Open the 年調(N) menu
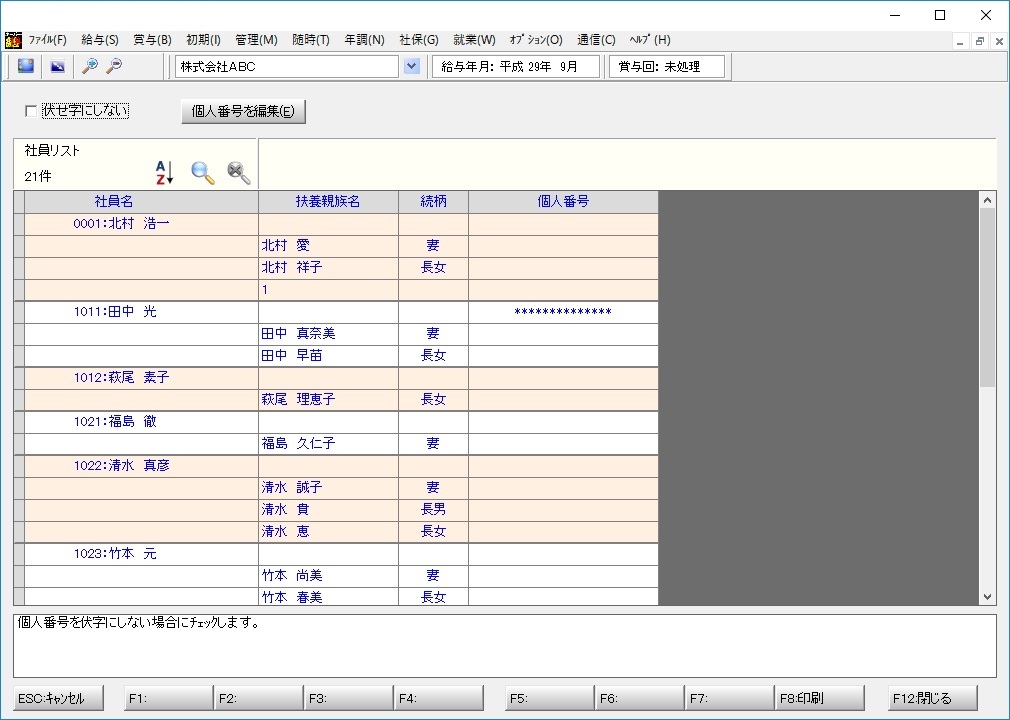The width and height of the screenshot is (1010, 720). [365, 40]
